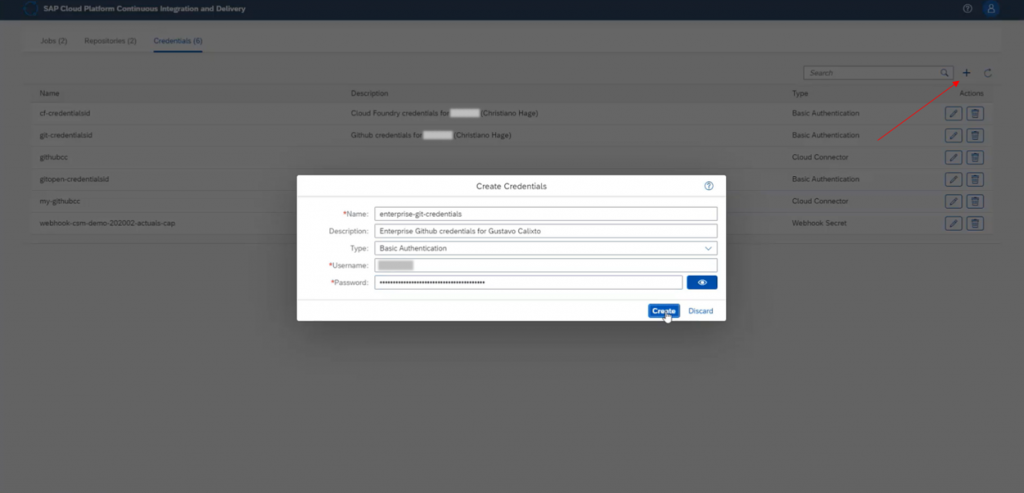The width and height of the screenshot is (1024, 493).
Task: Select the my-githubcc name cell
Action: [59, 201]
